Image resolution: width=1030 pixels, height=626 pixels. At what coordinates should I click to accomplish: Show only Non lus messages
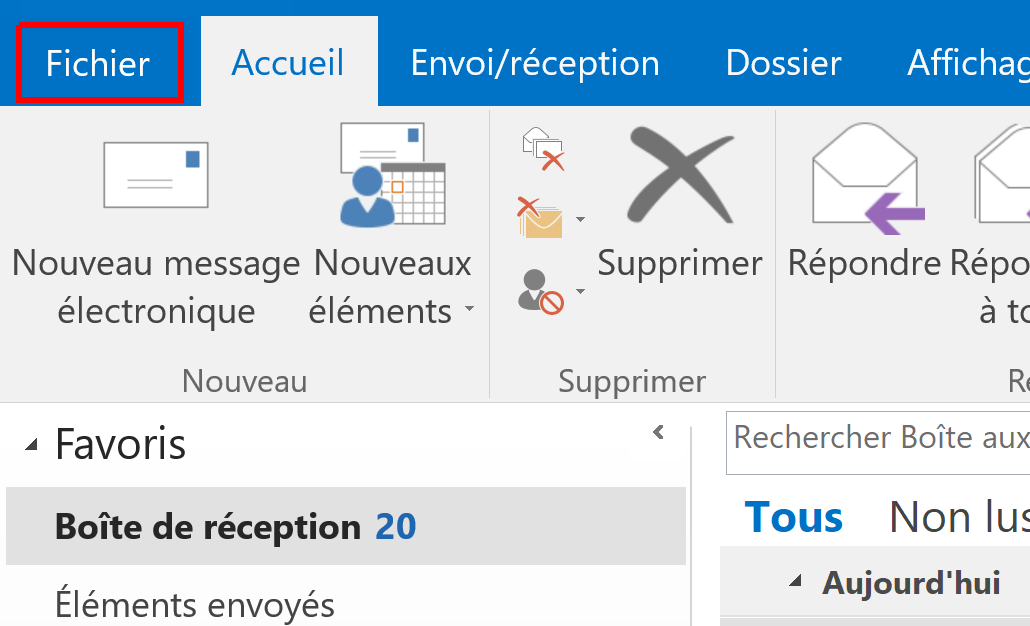click(x=958, y=517)
